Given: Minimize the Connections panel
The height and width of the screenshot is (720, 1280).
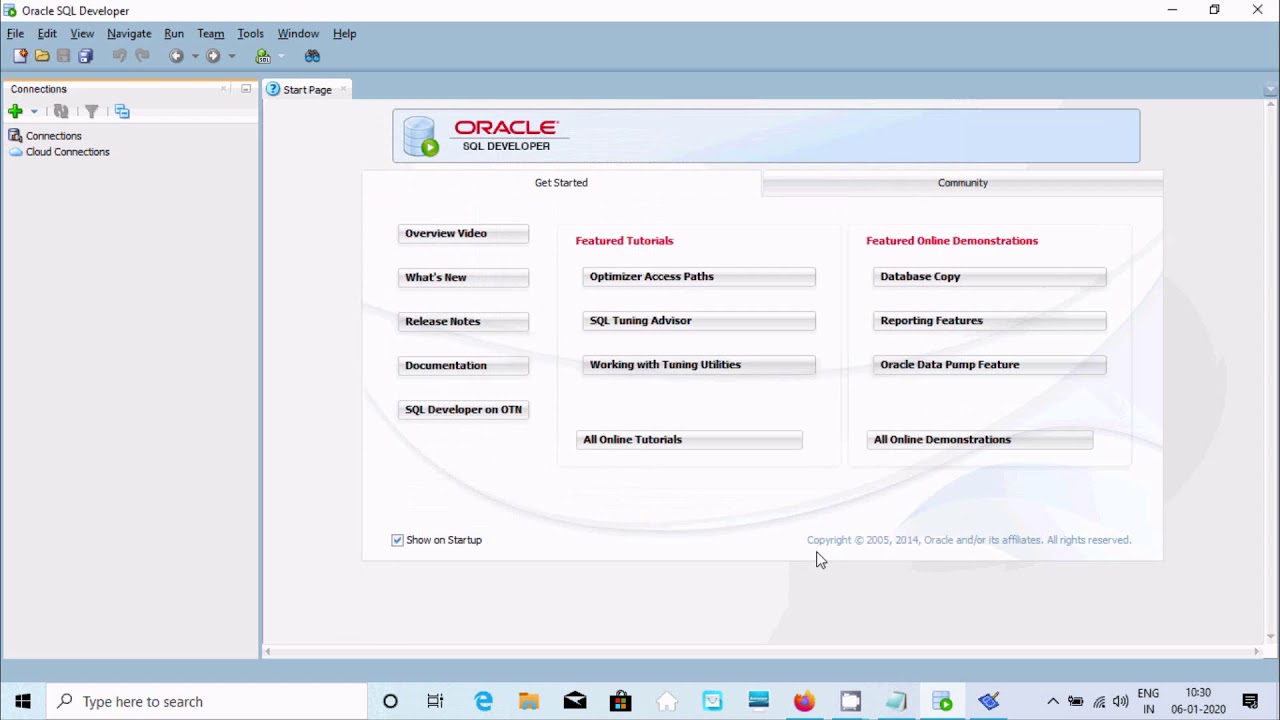Looking at the screenshot, I should pos(246,89).
